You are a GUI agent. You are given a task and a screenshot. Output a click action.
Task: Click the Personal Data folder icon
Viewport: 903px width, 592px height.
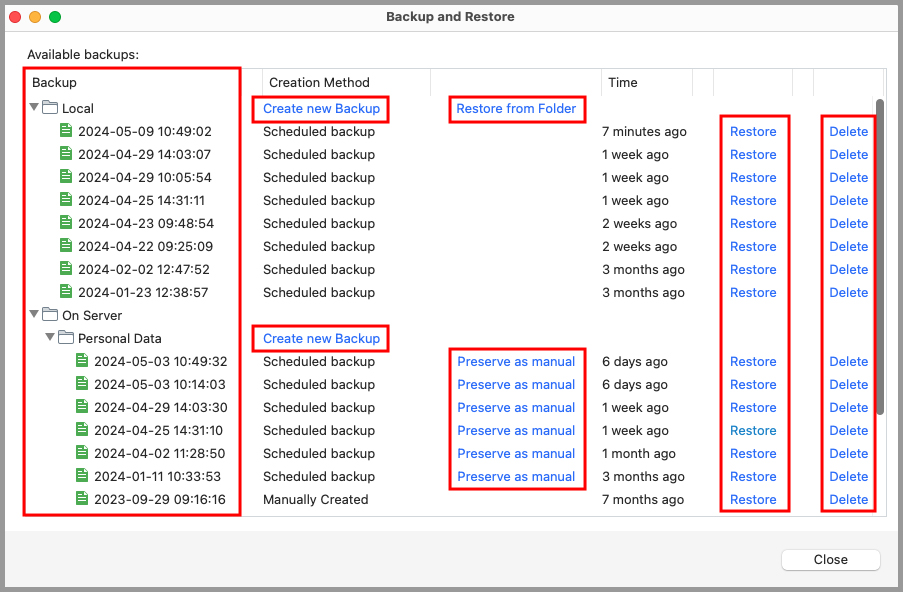[x=66, y=337]
